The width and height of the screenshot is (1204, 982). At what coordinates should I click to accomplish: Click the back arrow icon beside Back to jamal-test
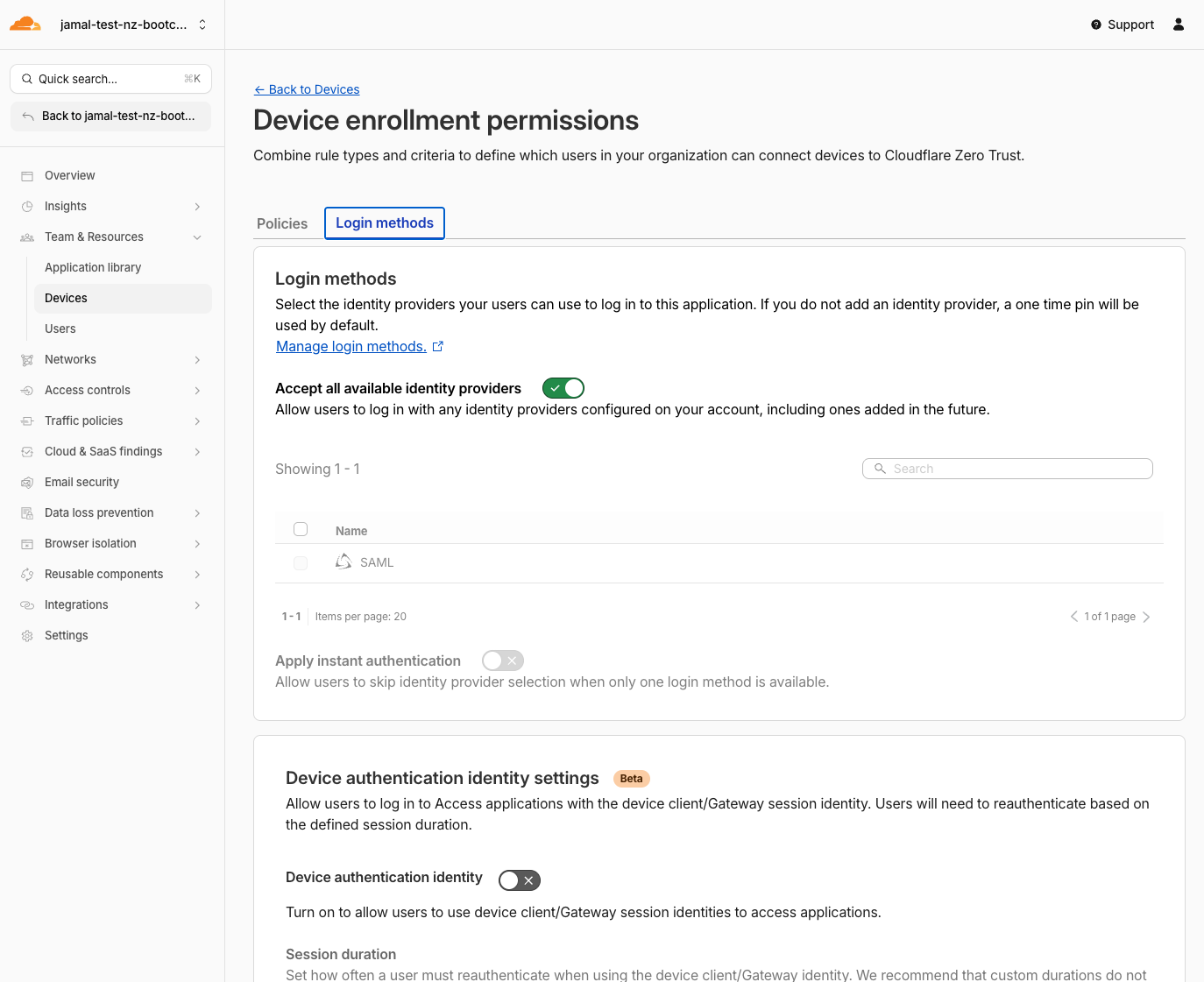[x=28, y=117]
